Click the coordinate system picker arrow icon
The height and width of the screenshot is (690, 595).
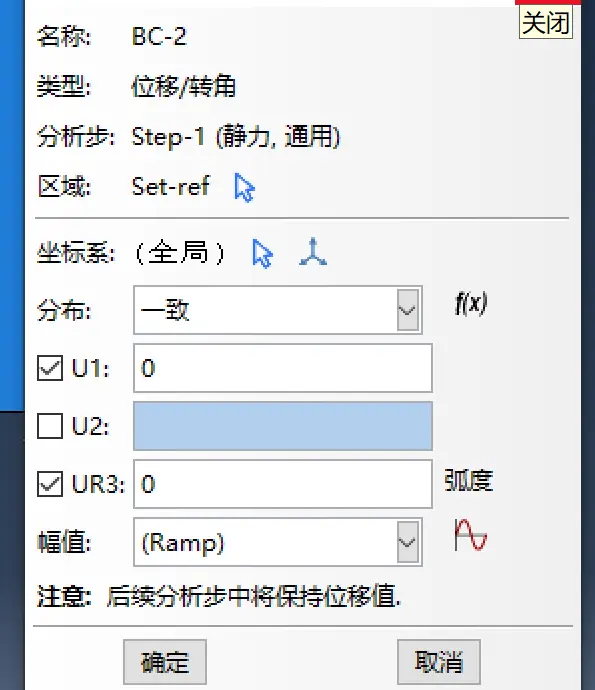262,253
